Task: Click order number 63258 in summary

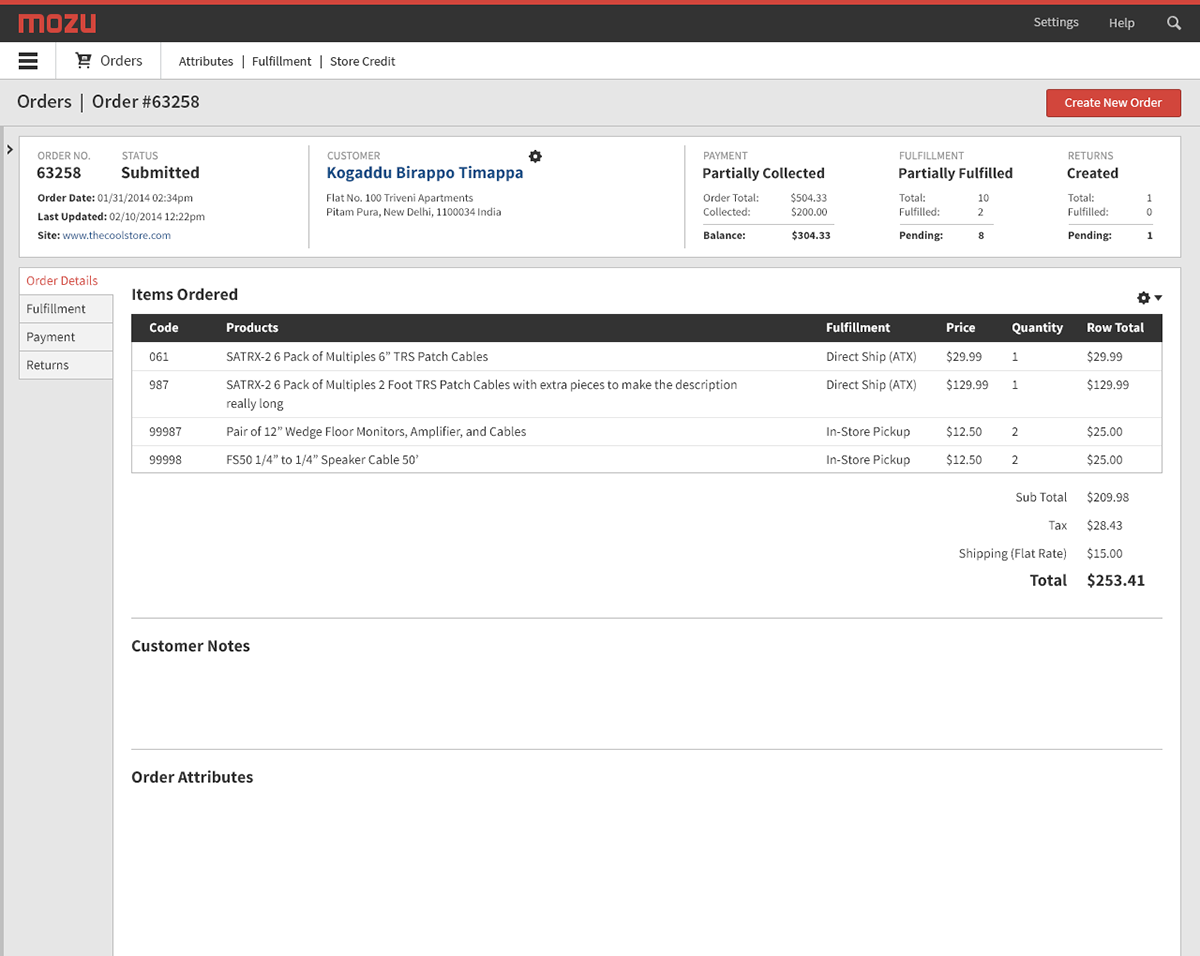Action: click(x=59, y=172)
